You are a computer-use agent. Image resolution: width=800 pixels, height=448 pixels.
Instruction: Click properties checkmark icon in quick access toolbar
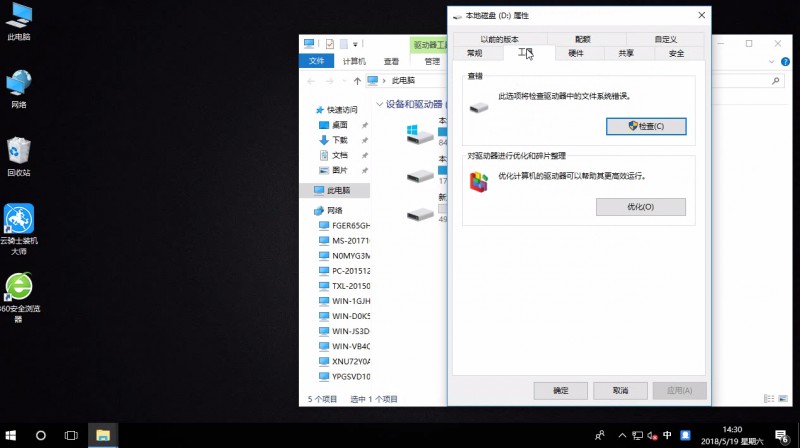pyautogui.click(x=330, y=44)
